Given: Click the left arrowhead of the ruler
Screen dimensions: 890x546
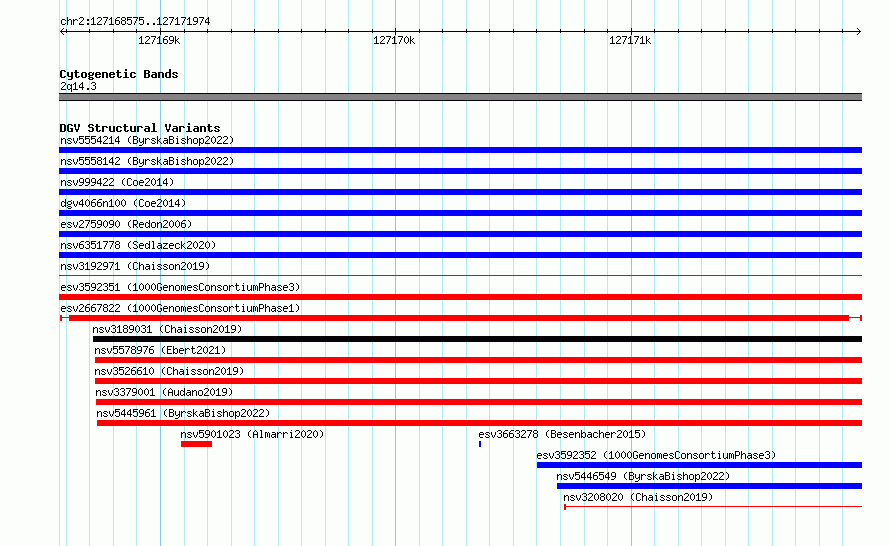Looking at the screenshot, I should point(62,31).
